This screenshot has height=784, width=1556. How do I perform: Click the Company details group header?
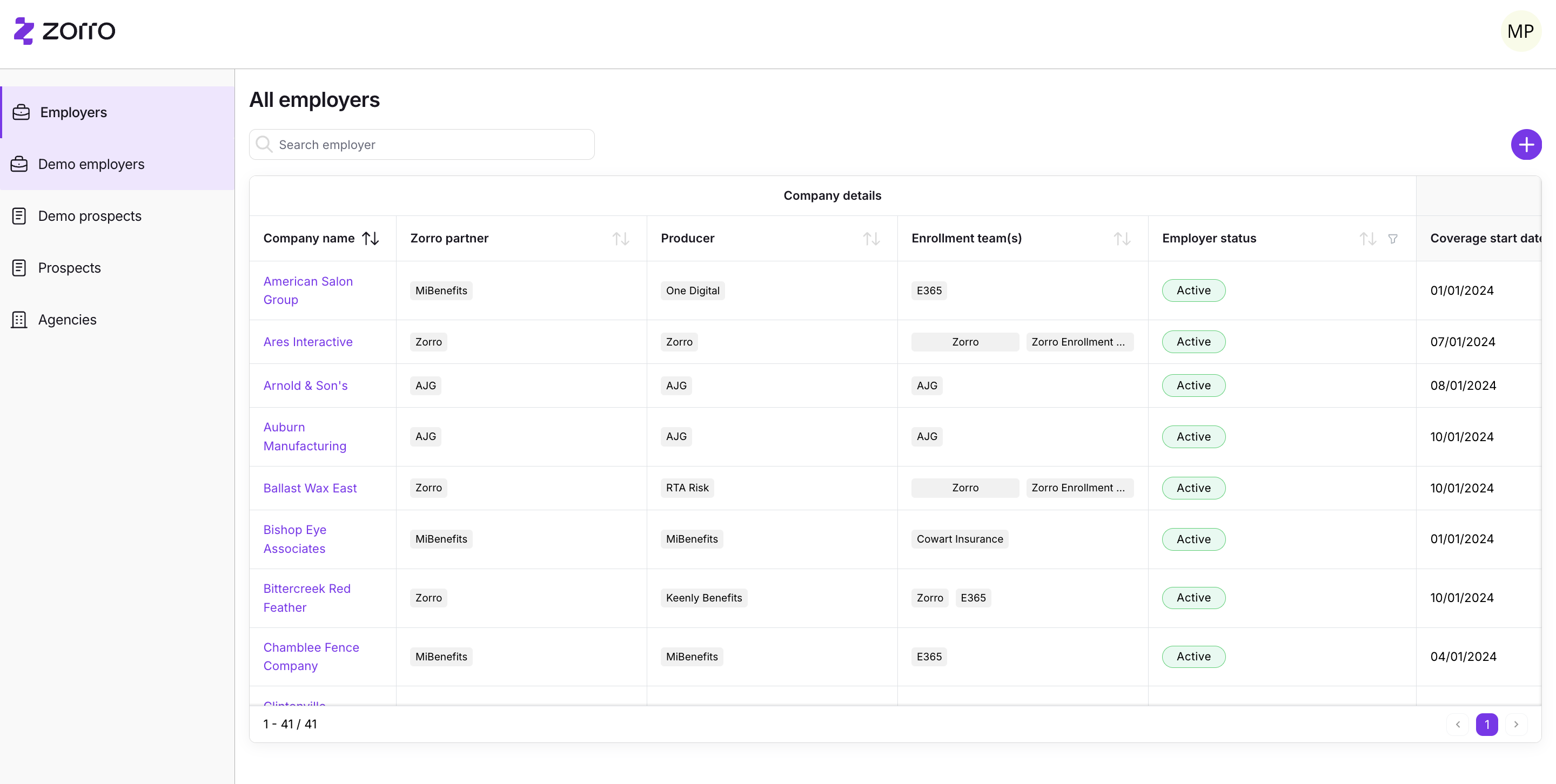point(833,195)
